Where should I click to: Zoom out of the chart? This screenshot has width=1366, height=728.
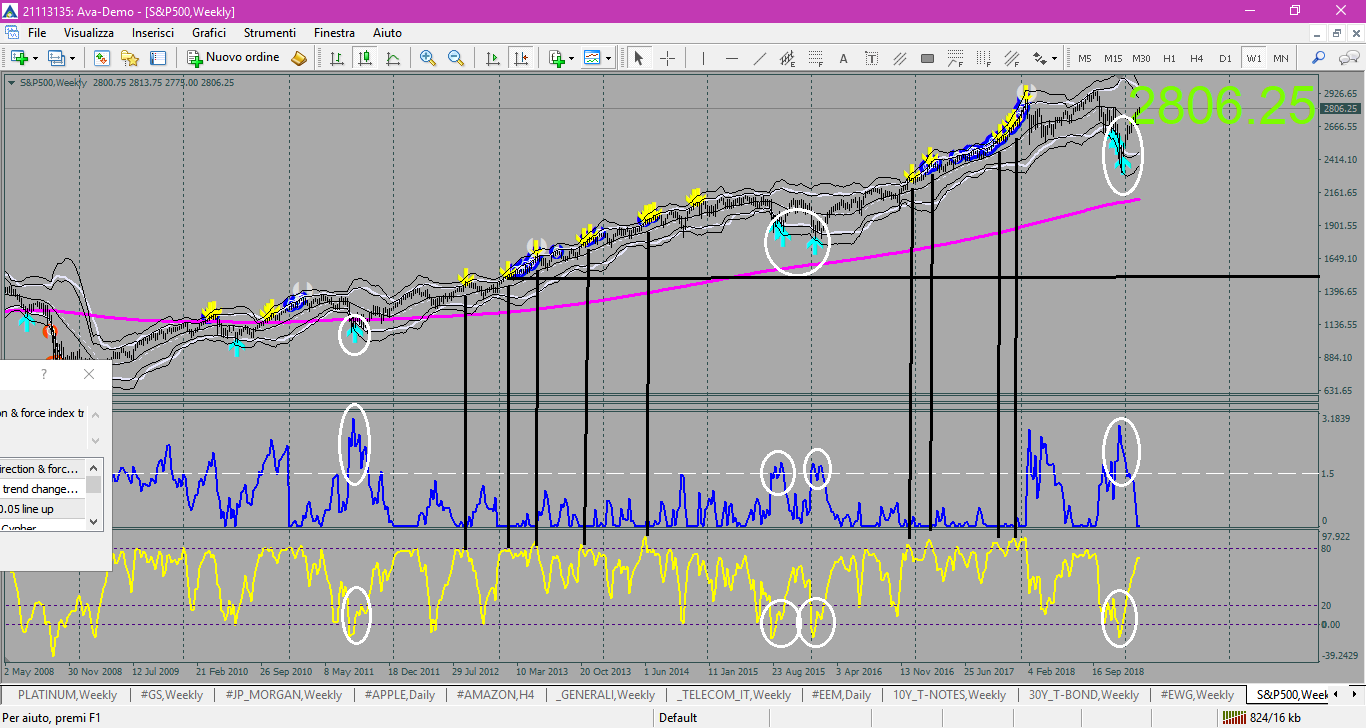click(456, 58)
